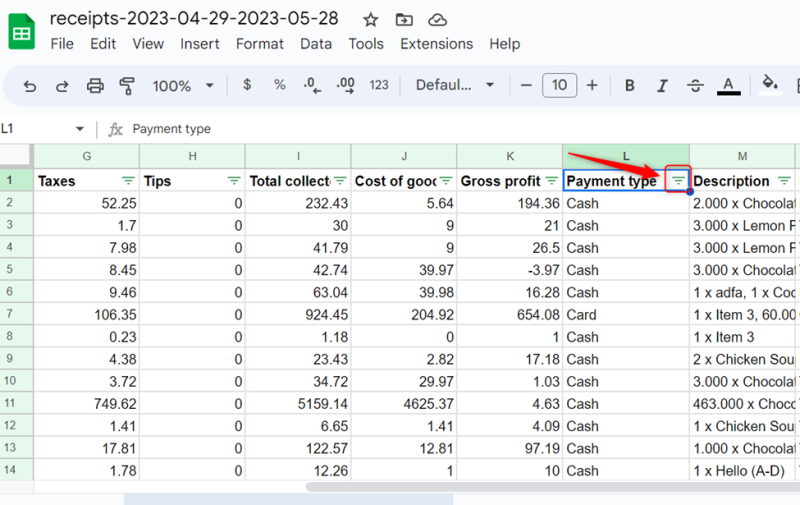Check cloud document status icon
This screenshot has height=505, width=800.
point(437,20)
